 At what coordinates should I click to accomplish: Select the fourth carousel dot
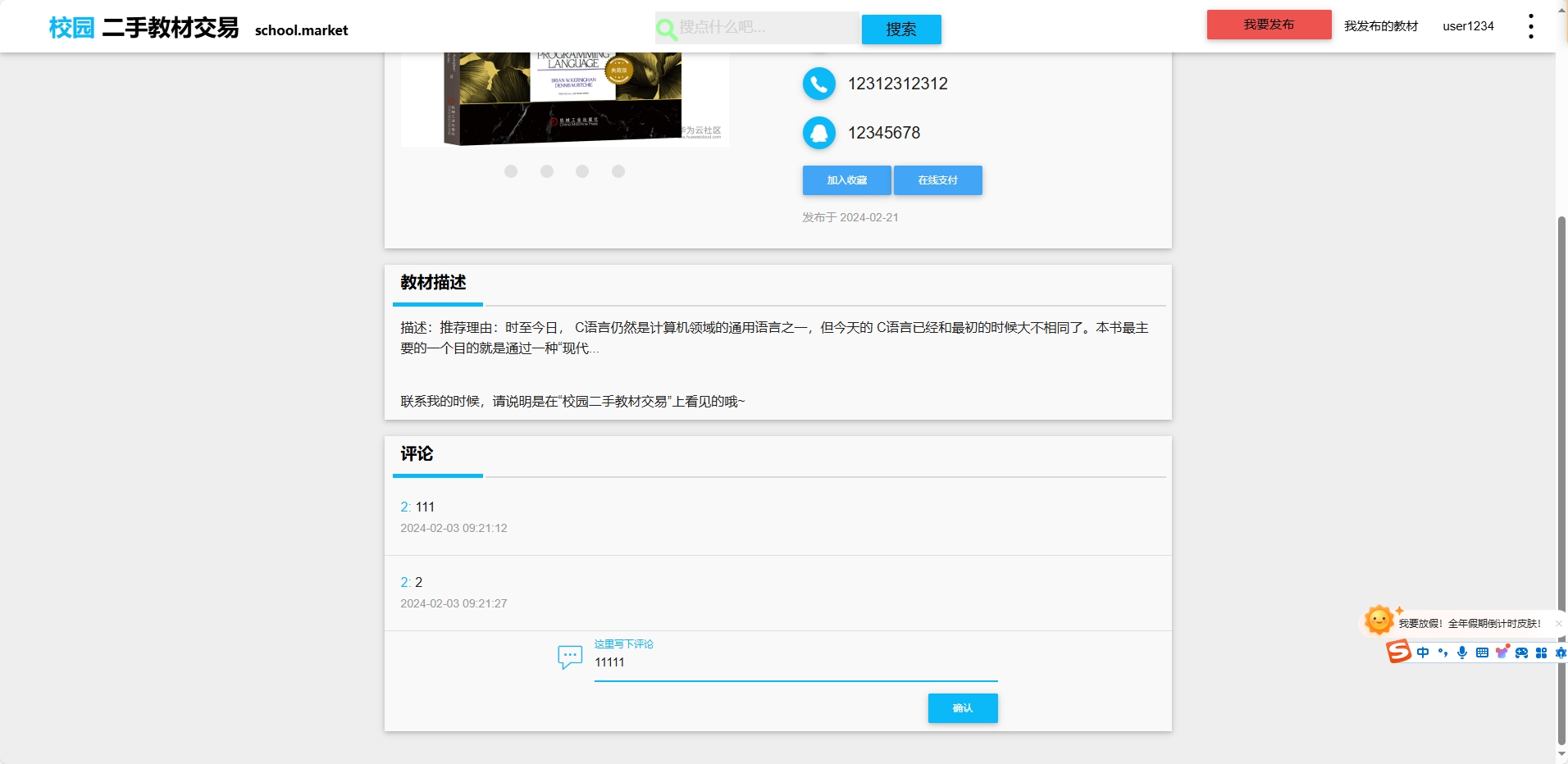(618, 171)
